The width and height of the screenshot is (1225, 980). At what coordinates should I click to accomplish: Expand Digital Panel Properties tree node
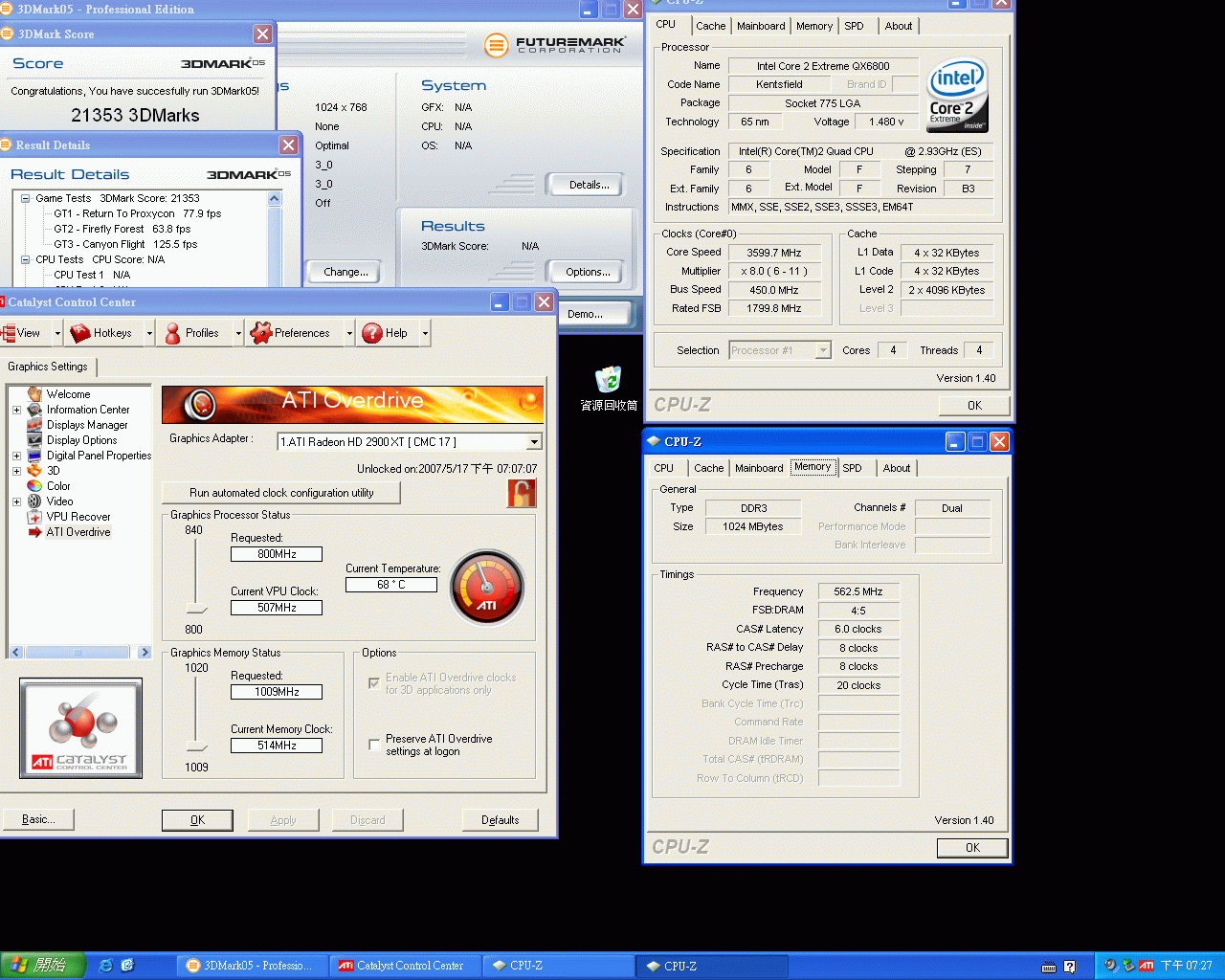click(16, 456)
